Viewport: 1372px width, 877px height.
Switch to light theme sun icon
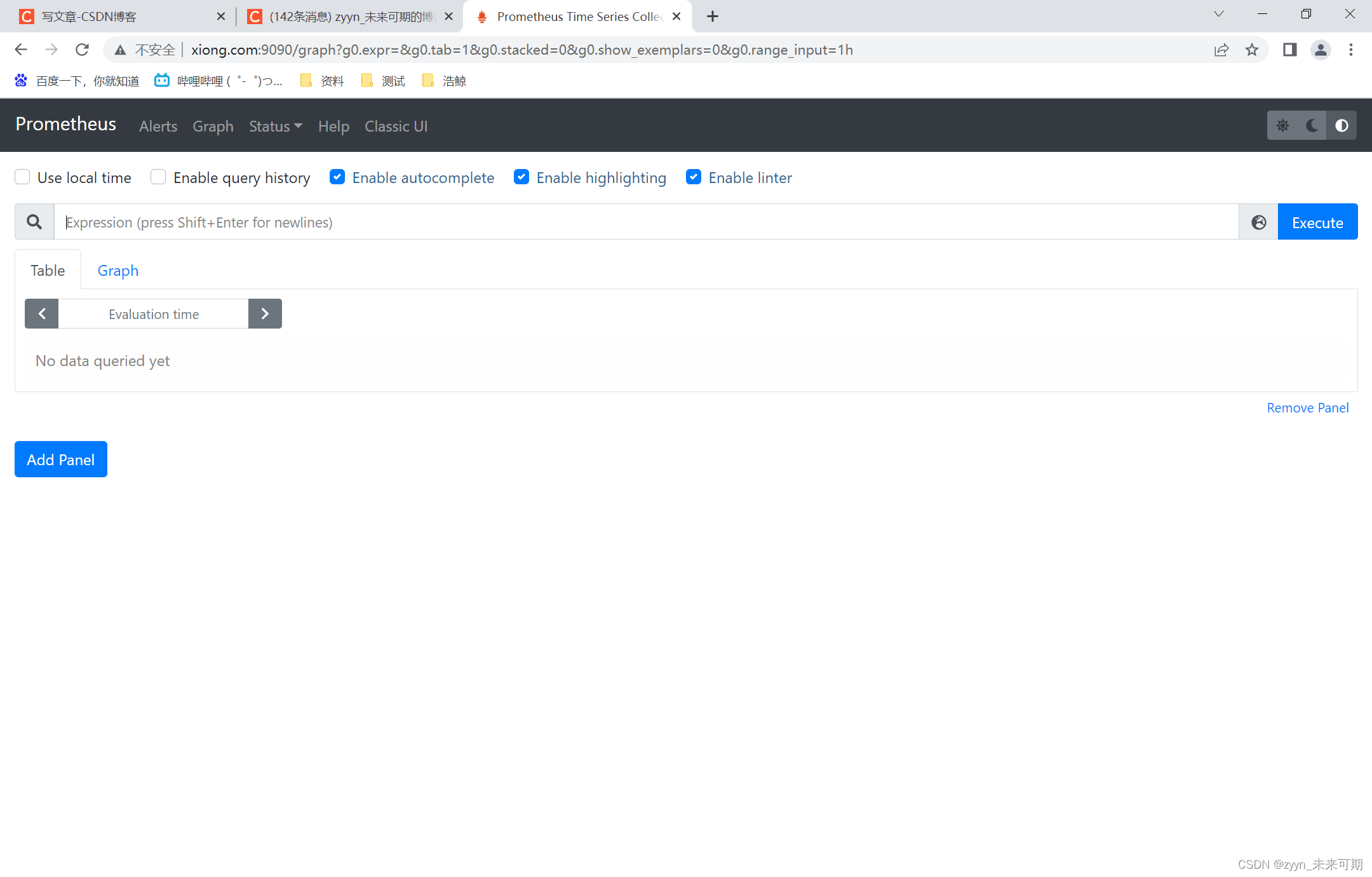coord(1282,126)
